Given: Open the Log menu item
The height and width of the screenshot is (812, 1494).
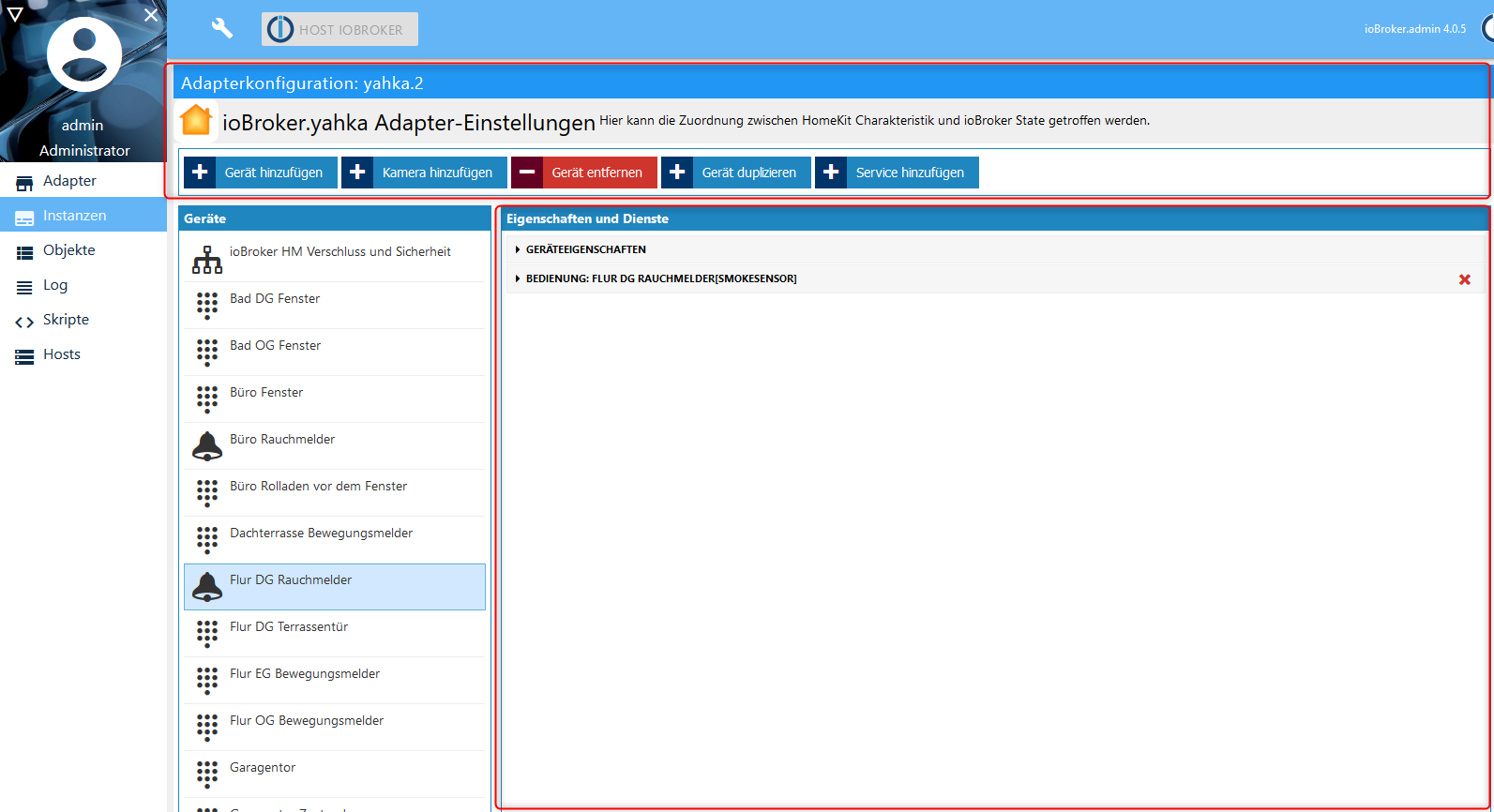Looking at the screenshot, I should 83,284.
